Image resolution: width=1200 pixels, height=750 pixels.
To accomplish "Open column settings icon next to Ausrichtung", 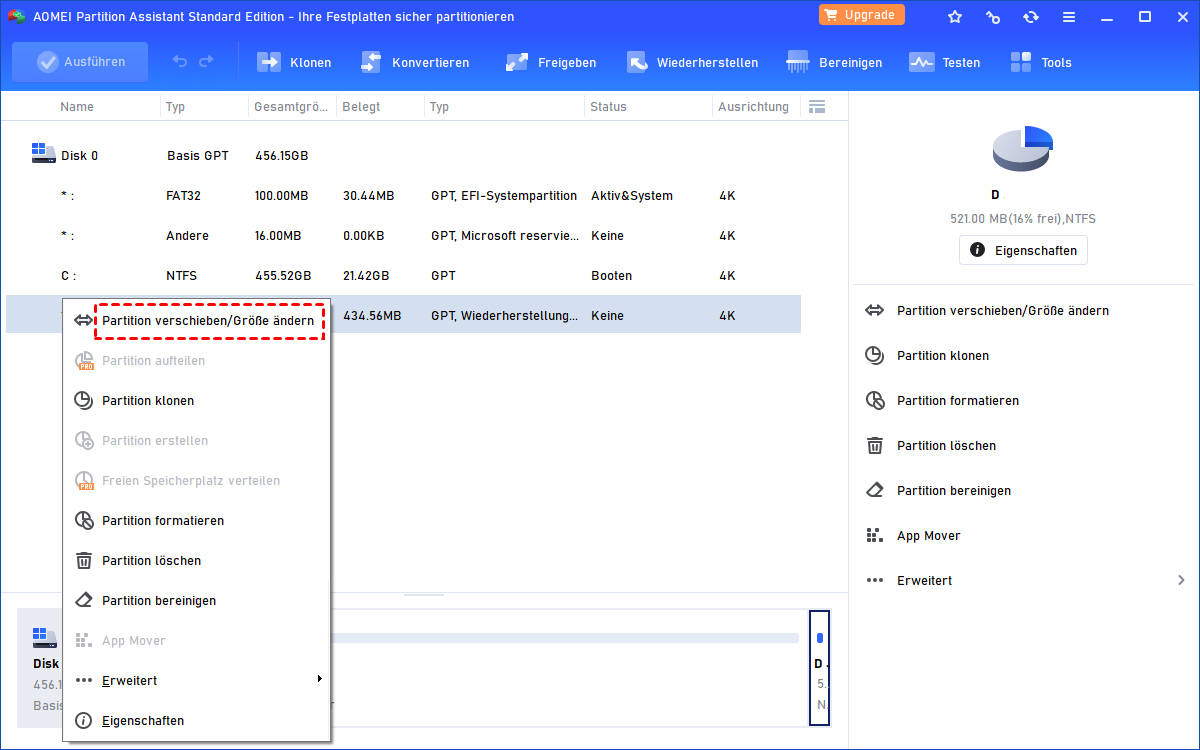I will pos(817,106).
